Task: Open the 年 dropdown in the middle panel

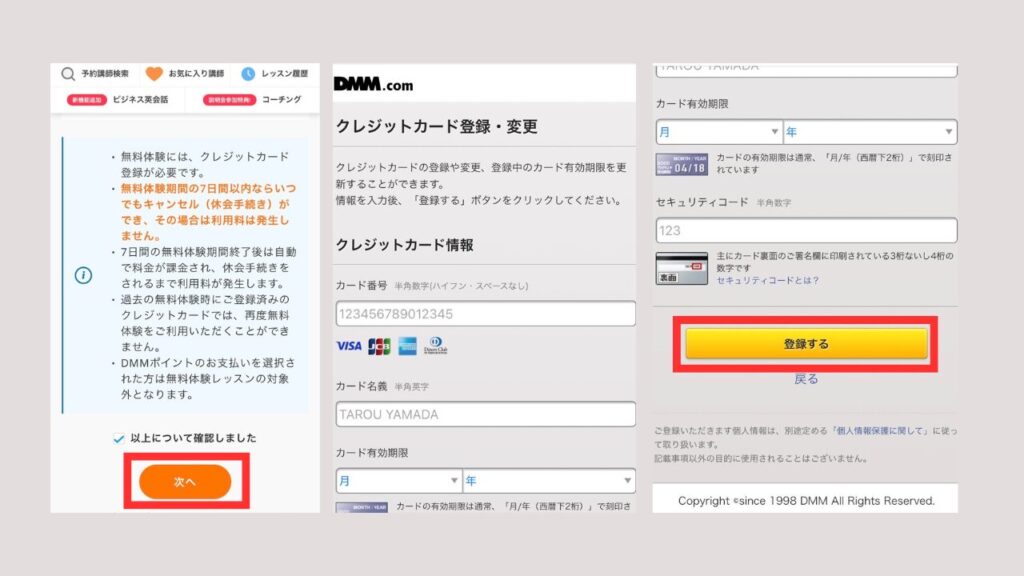Action: 549,481
